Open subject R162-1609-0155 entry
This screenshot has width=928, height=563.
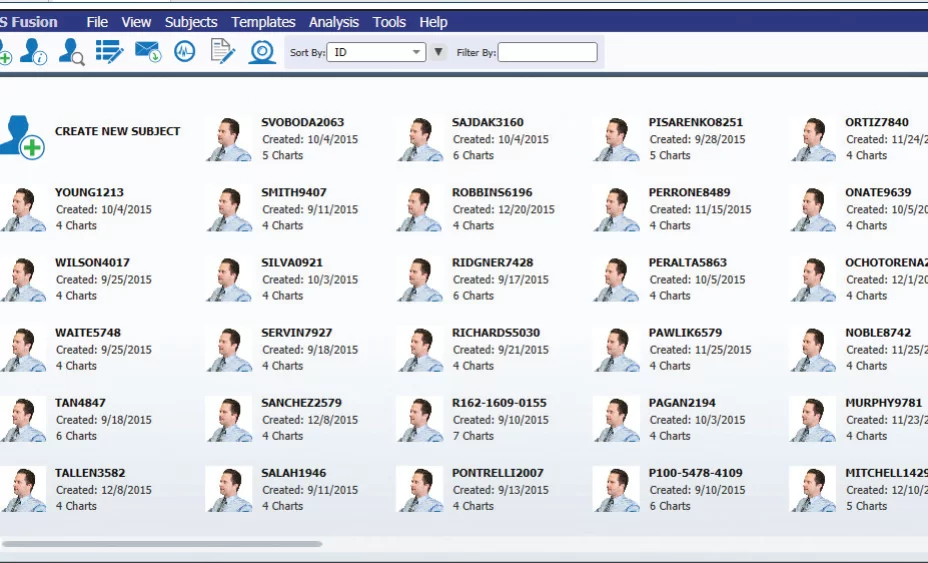(499, 403)
